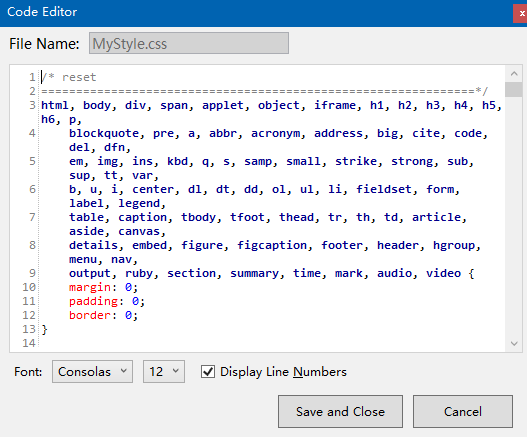Click the 'table' selector on line 7
527x437 pixels.
pyautogui.click(x=86, y=217)
